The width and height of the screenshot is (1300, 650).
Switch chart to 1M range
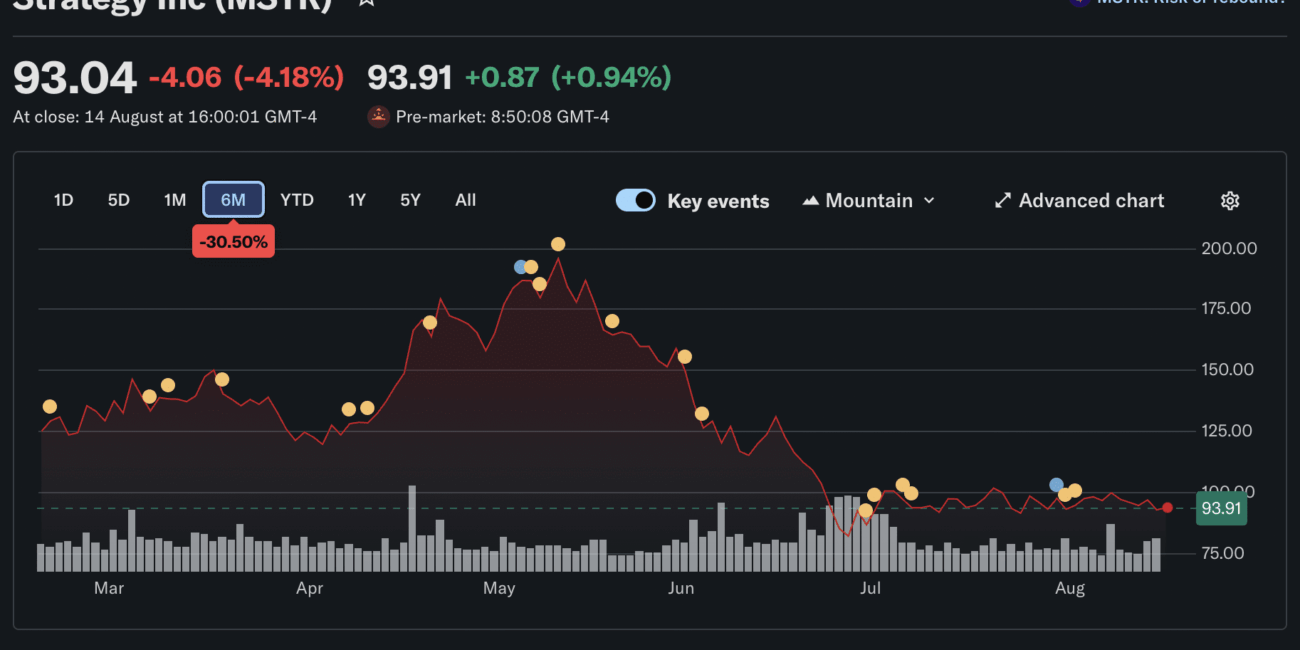click(x=175, y=200)
